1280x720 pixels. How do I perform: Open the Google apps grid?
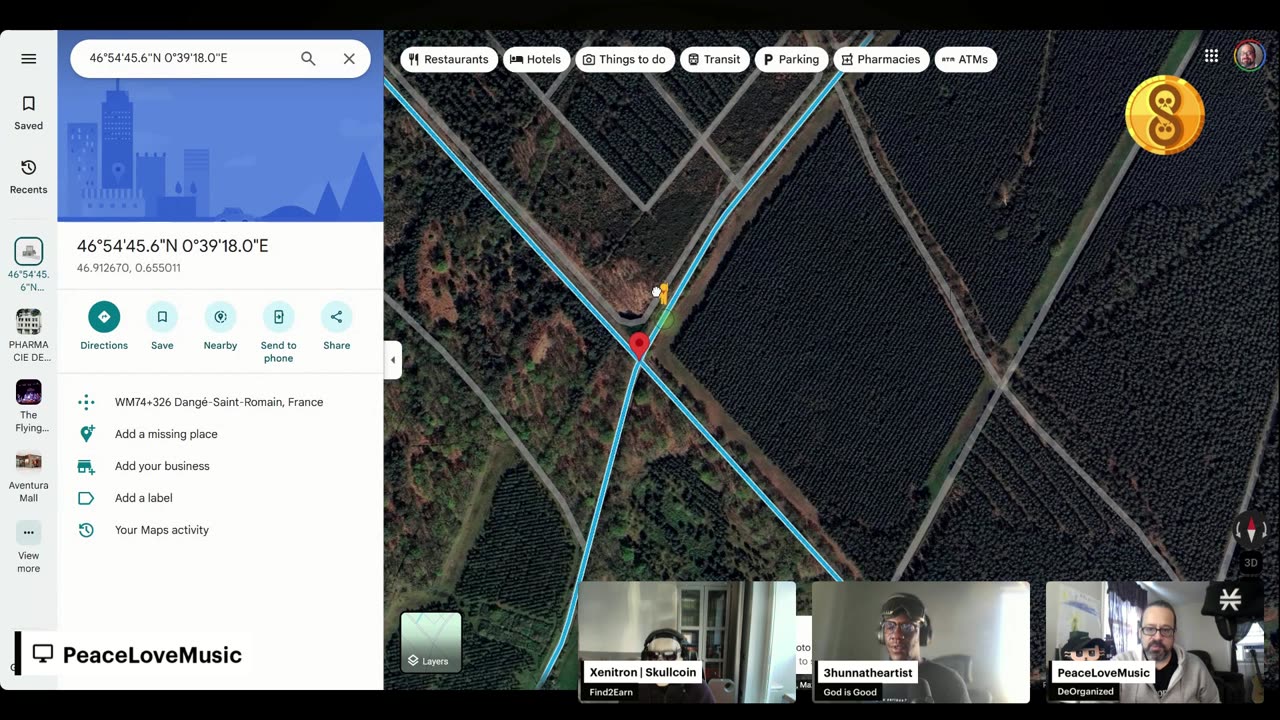pyautogui.click(x=1211, y=57)
